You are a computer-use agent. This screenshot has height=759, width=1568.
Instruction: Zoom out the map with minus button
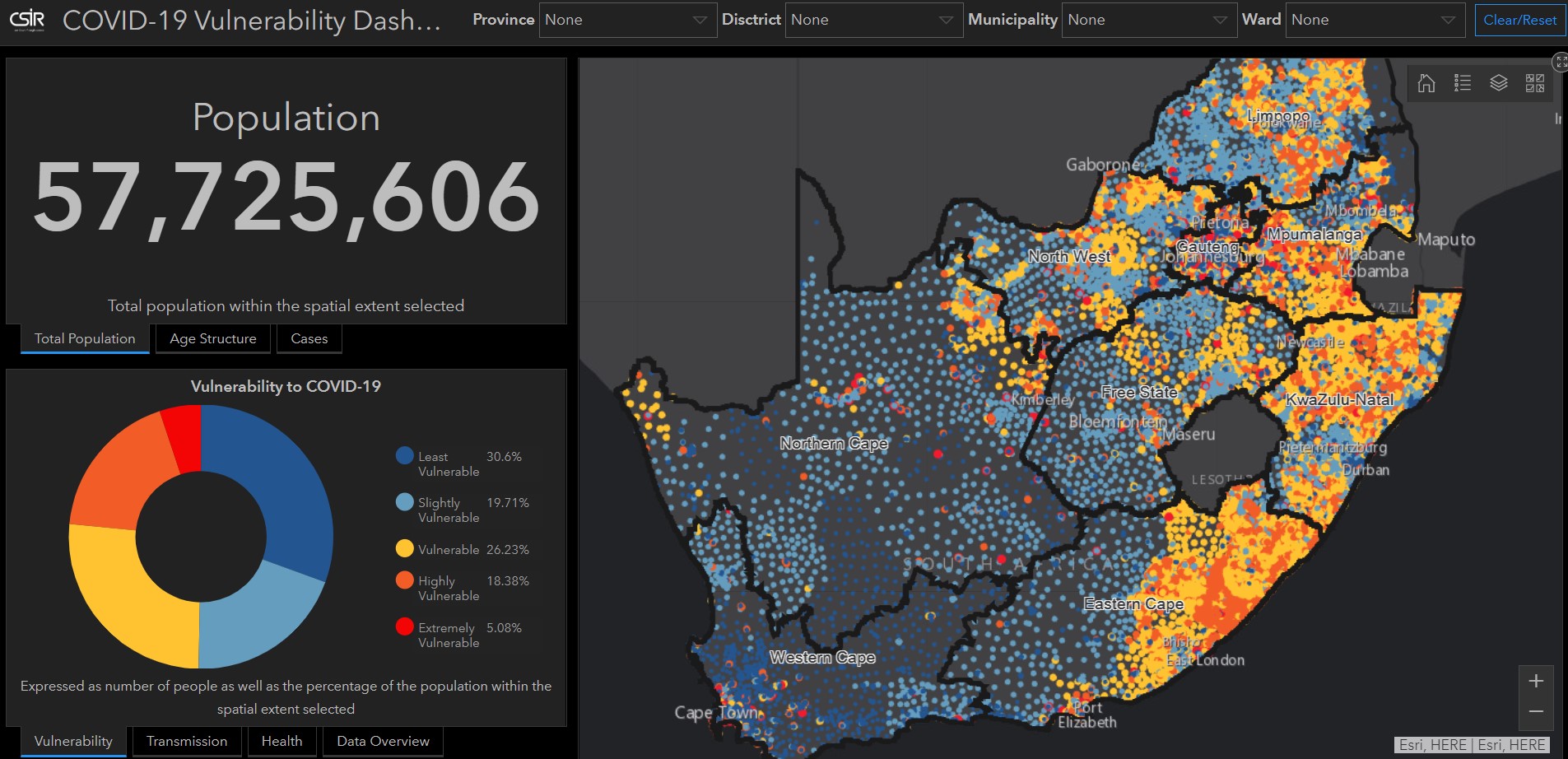point(1536,712)
